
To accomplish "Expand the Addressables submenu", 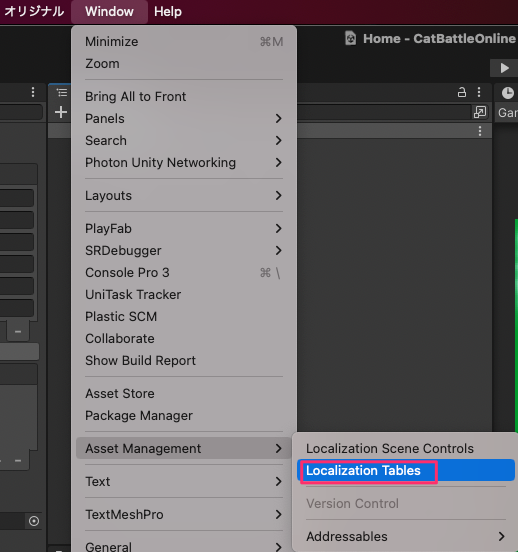I will click(x=406, y=537).
